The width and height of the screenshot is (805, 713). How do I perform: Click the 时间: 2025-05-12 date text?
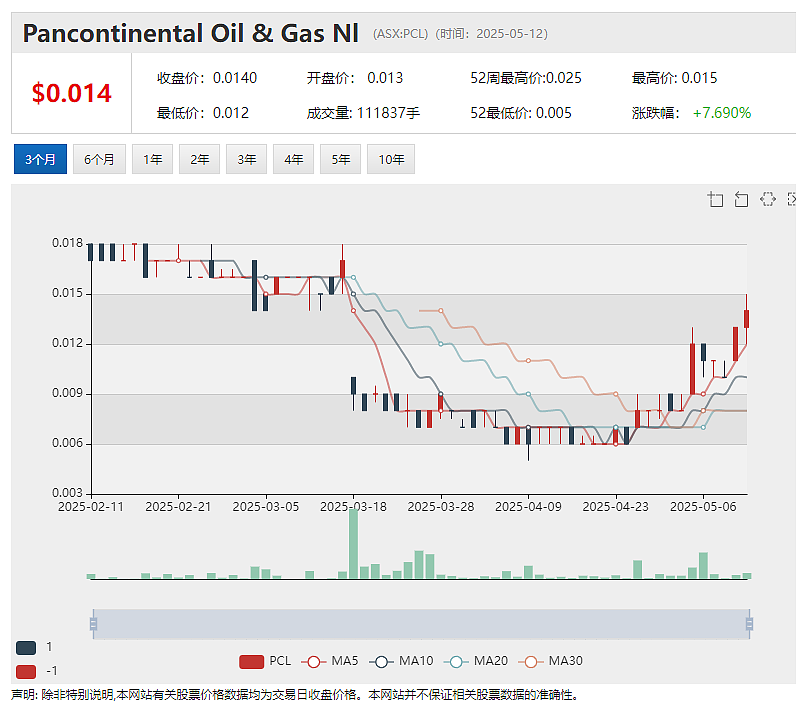(x=492, y=34)
